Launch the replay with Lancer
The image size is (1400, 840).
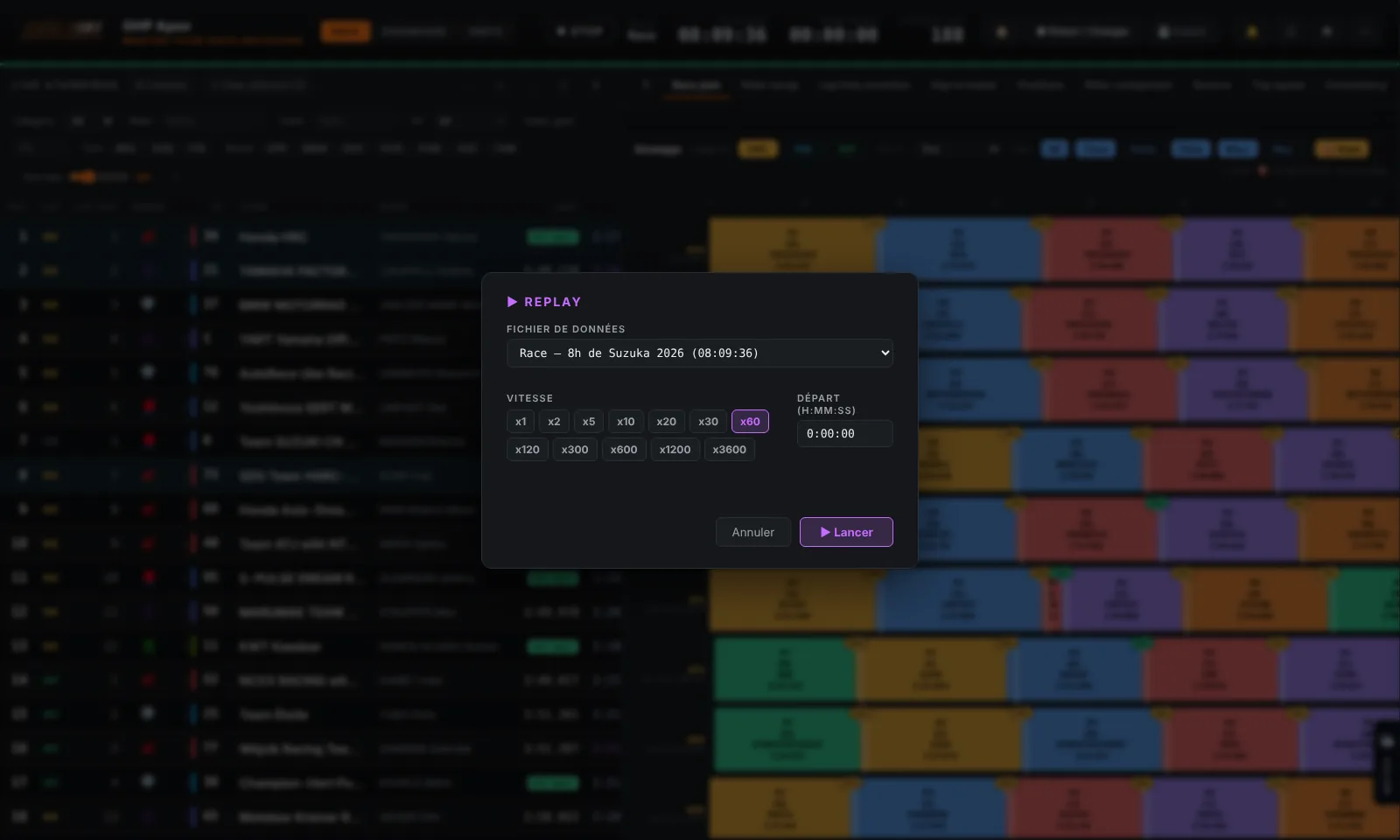(846, 532)
